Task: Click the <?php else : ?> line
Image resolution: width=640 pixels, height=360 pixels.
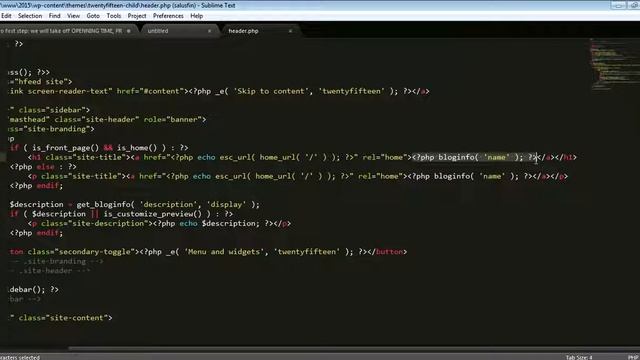Action: [43, 167]
